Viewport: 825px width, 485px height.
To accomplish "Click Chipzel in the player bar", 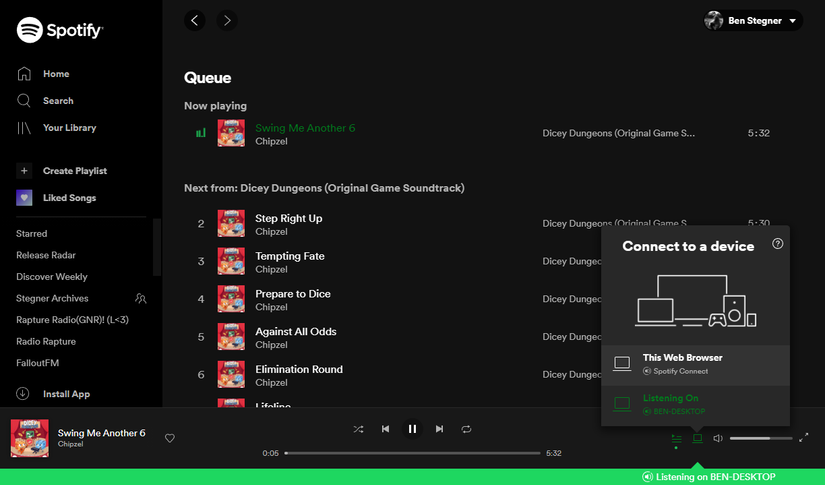I will 71,444.
